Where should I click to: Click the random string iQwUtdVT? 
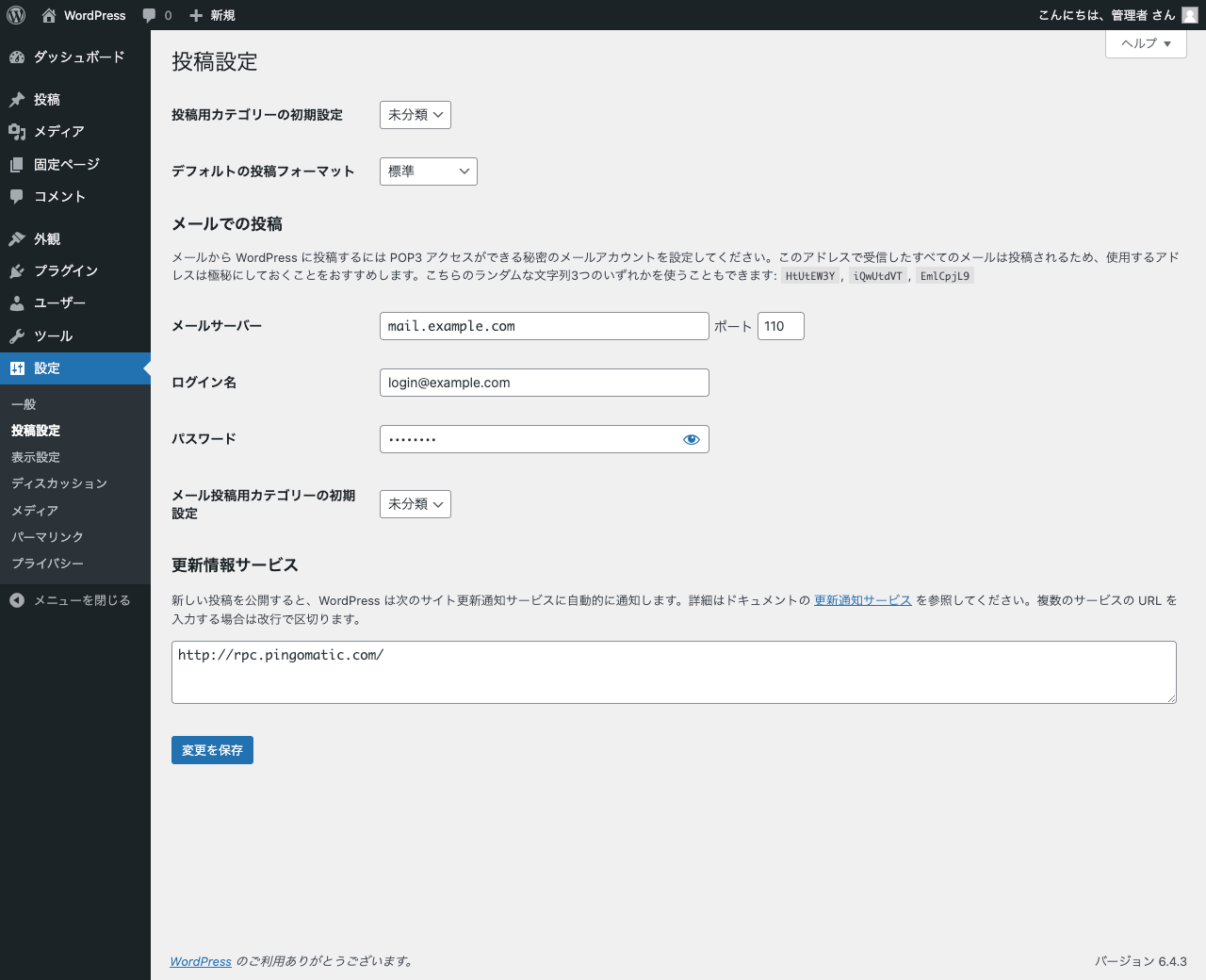tap(878, 276)
